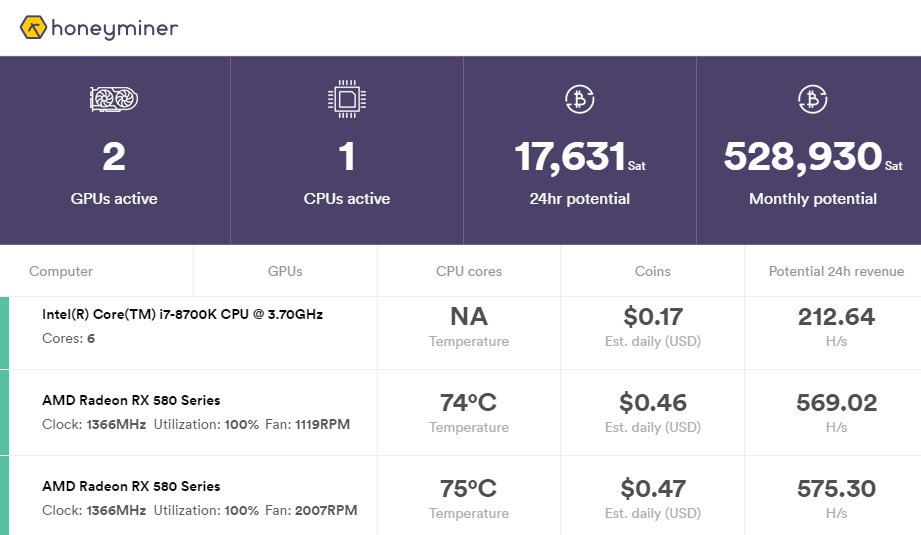921x535 pixels.
Task: Click the Fan: 1119RPM reading
Action: point(307,425)
